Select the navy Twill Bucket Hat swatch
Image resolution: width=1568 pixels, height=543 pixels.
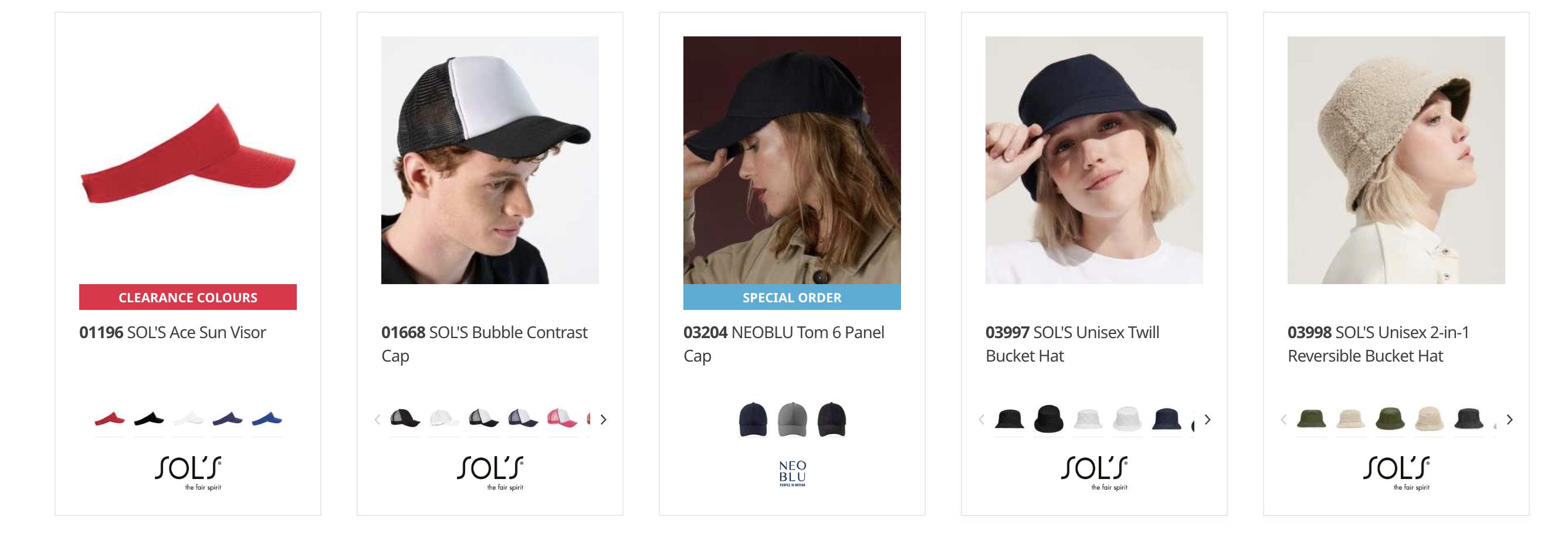tap(1166, 419)
